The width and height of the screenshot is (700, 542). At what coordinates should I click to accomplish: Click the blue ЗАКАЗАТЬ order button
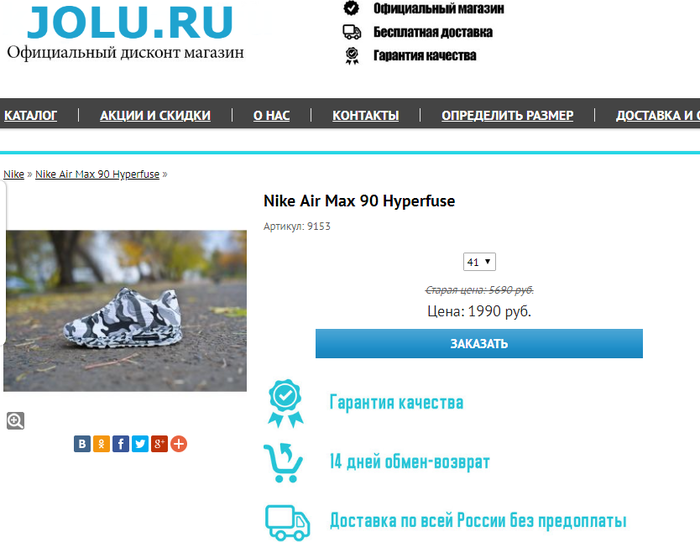click(x=479, y=343)
